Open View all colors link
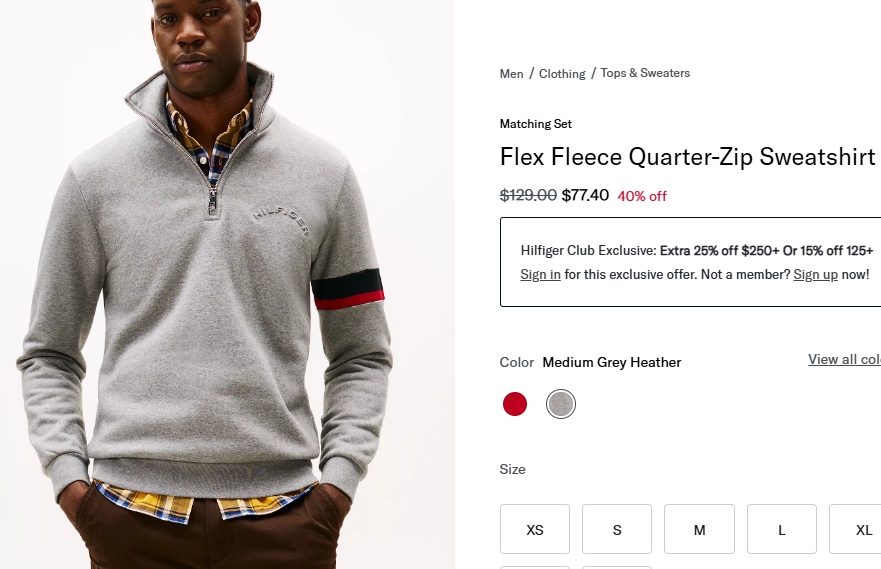The width and height of the screenshot is (881, 569). click(x=844, y=359)
